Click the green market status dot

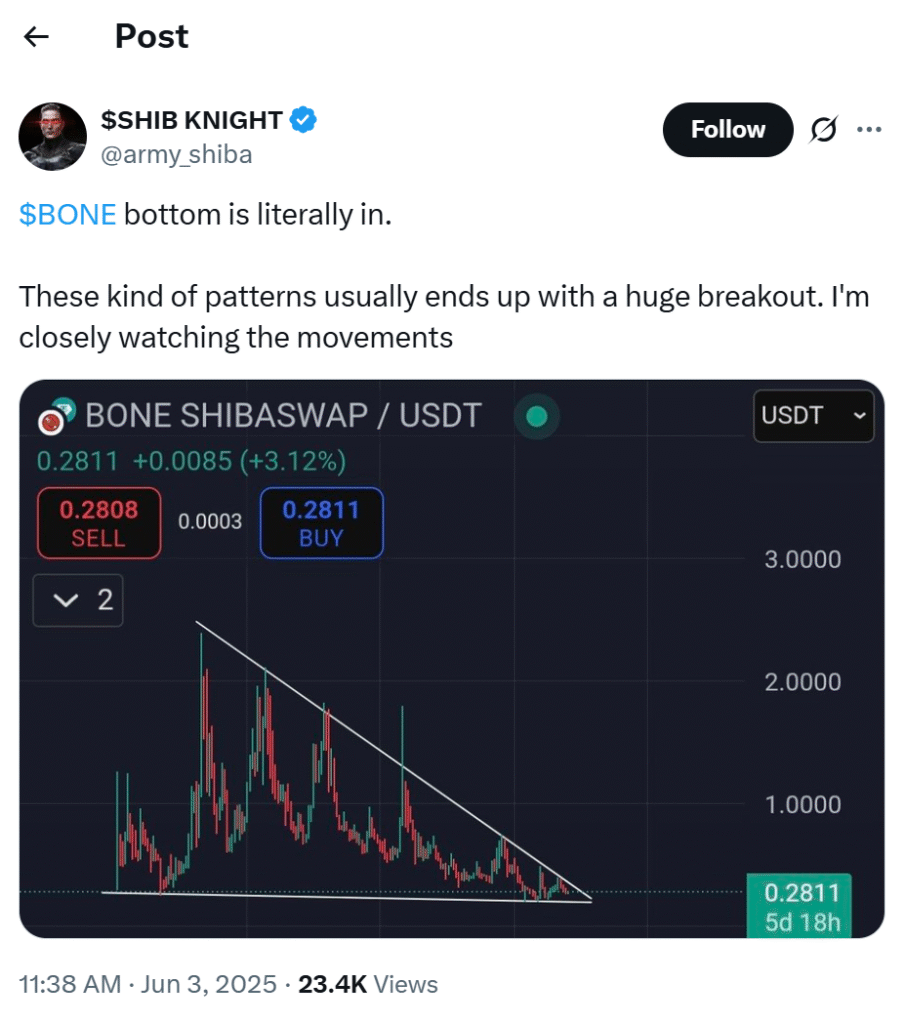[536, 416]
